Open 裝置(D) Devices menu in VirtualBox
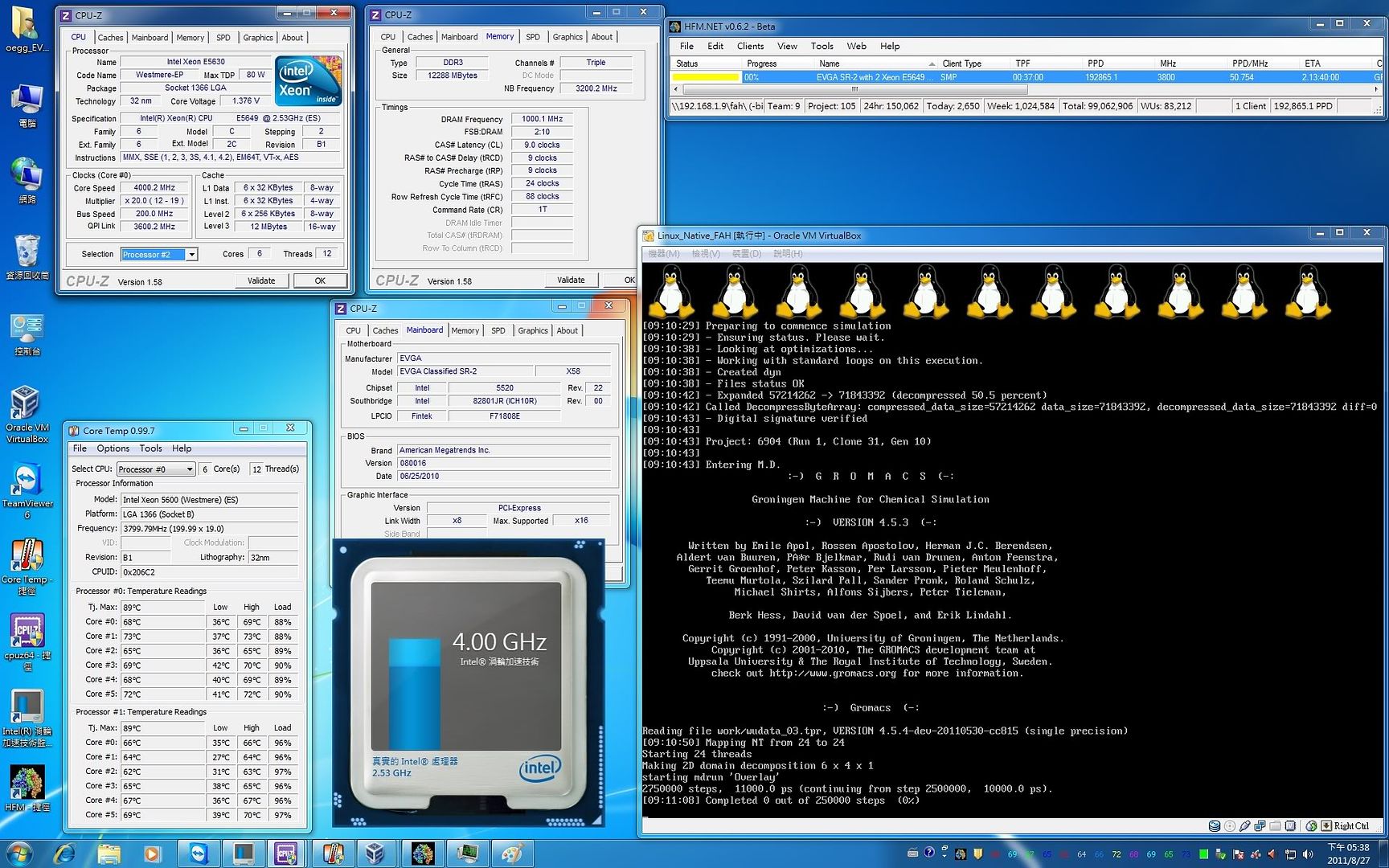The image size is (1389, 868). (746, 253)
